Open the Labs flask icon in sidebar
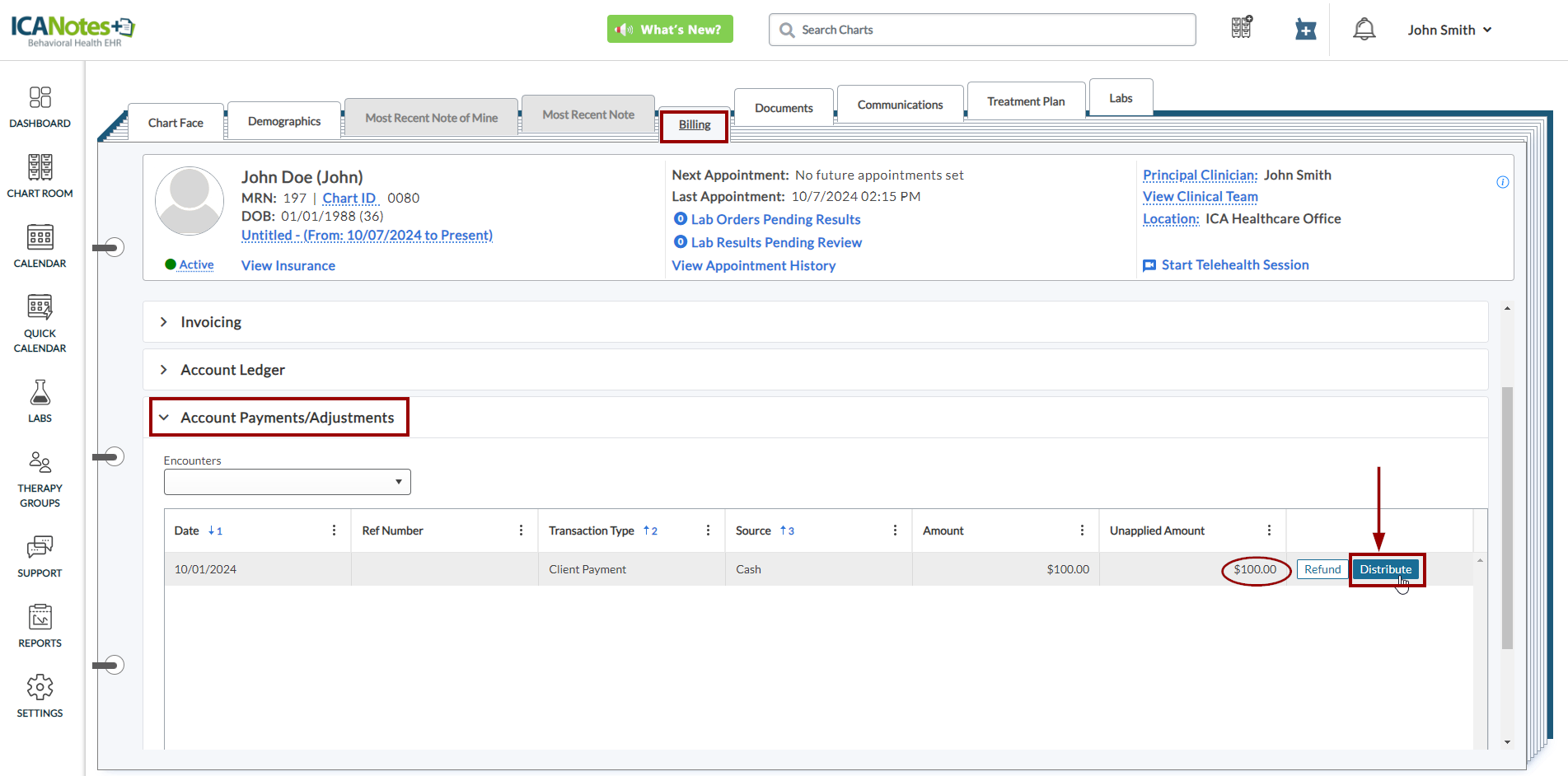 click(x=40, y=401)
